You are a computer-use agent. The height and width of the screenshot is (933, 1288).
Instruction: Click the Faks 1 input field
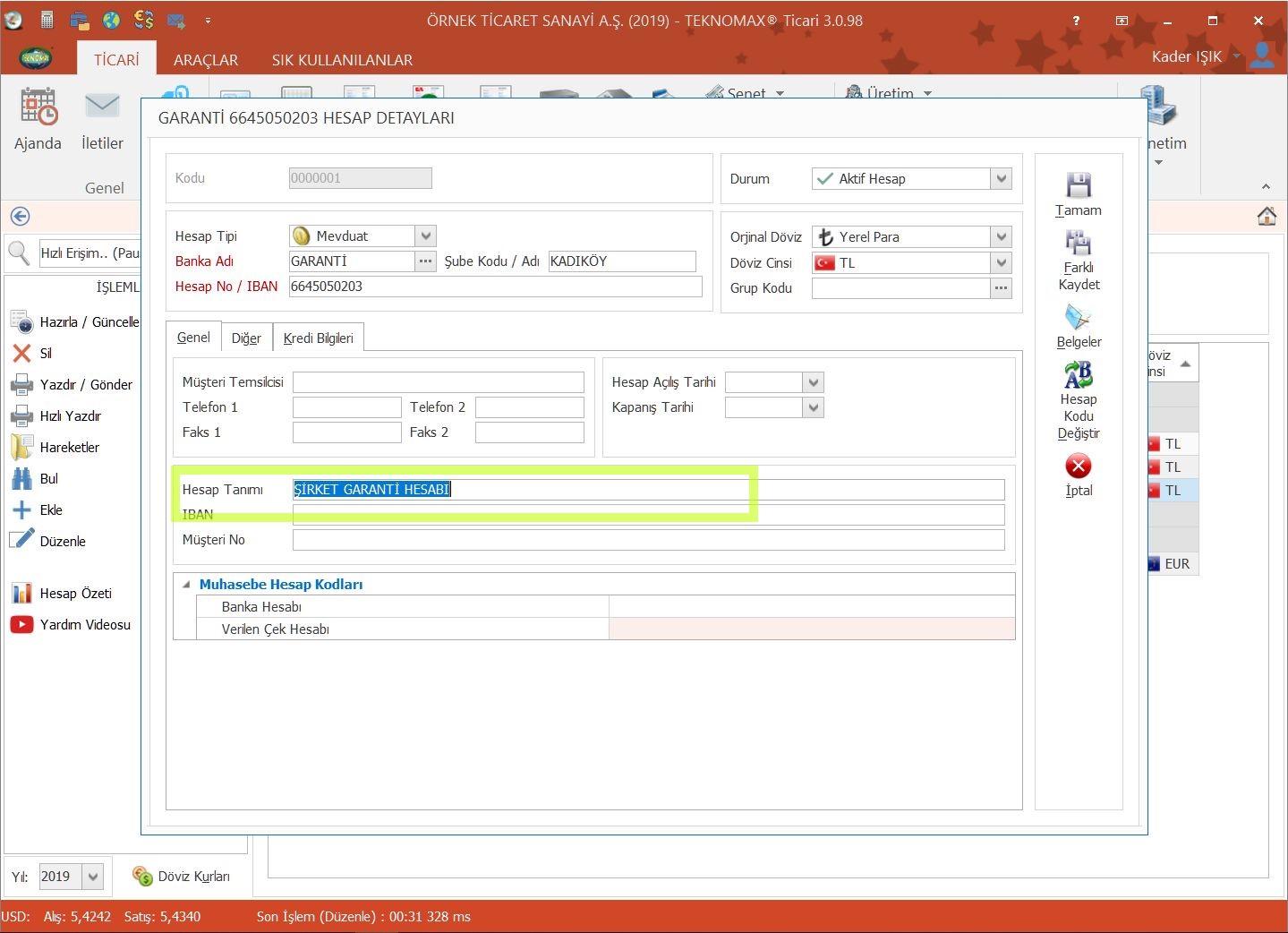tap(347, 432)
